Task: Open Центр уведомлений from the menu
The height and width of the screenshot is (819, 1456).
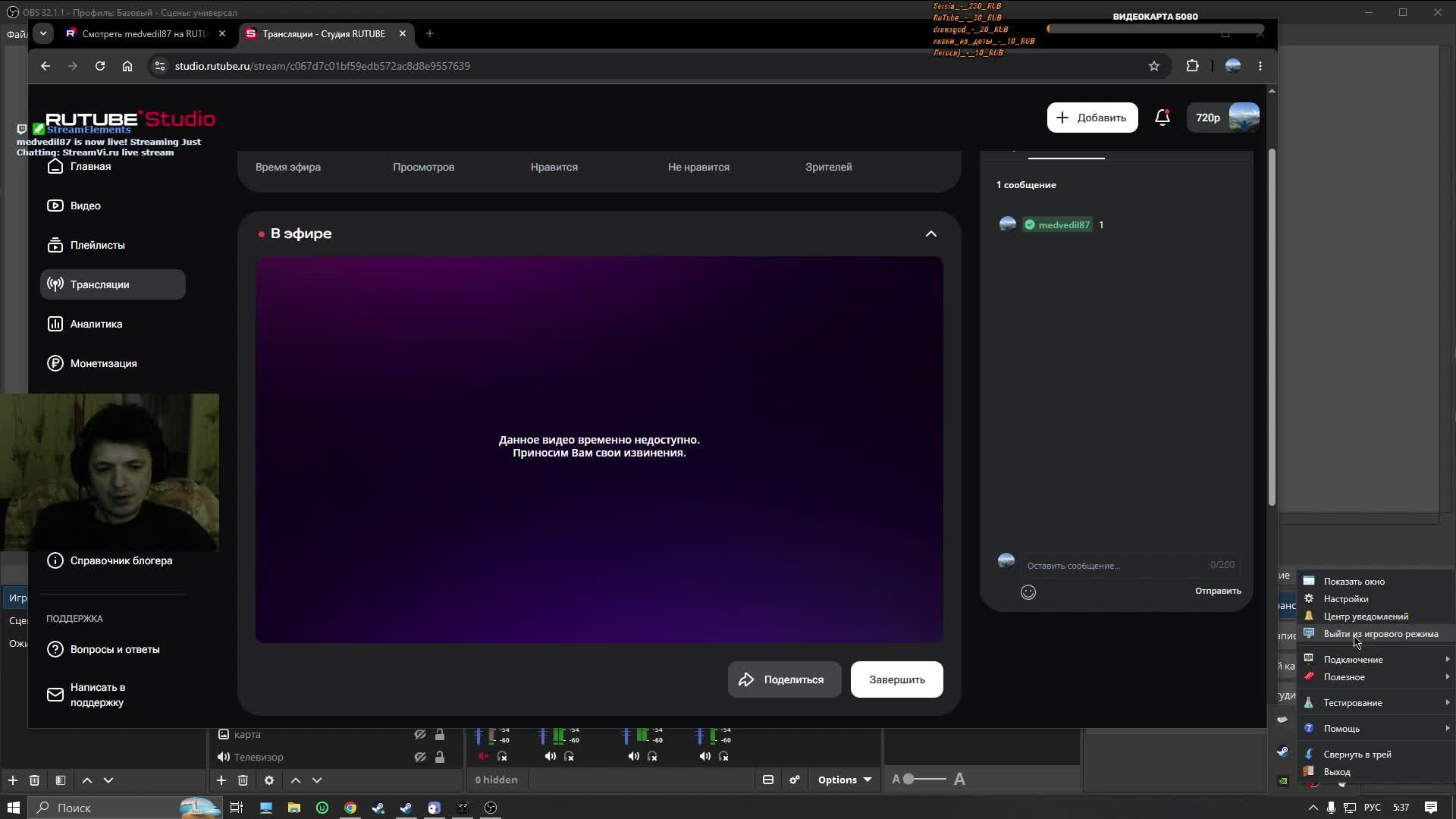Action: click(x=1377, y=617)
